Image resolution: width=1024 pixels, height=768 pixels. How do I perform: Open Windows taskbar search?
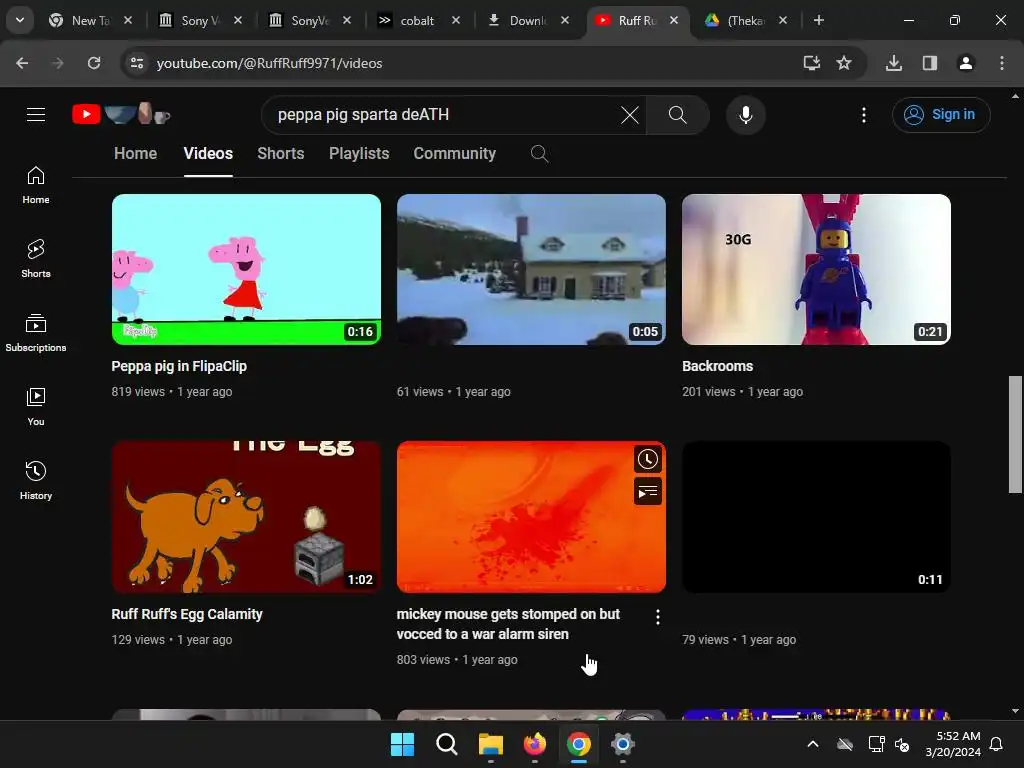447,744
